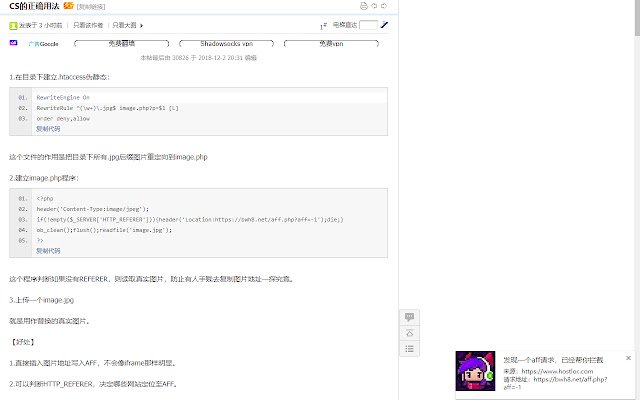This screenshot has height=400, width=640.
Task: Click the hostloc.com source URL in notification
Action: click(557, 371)
